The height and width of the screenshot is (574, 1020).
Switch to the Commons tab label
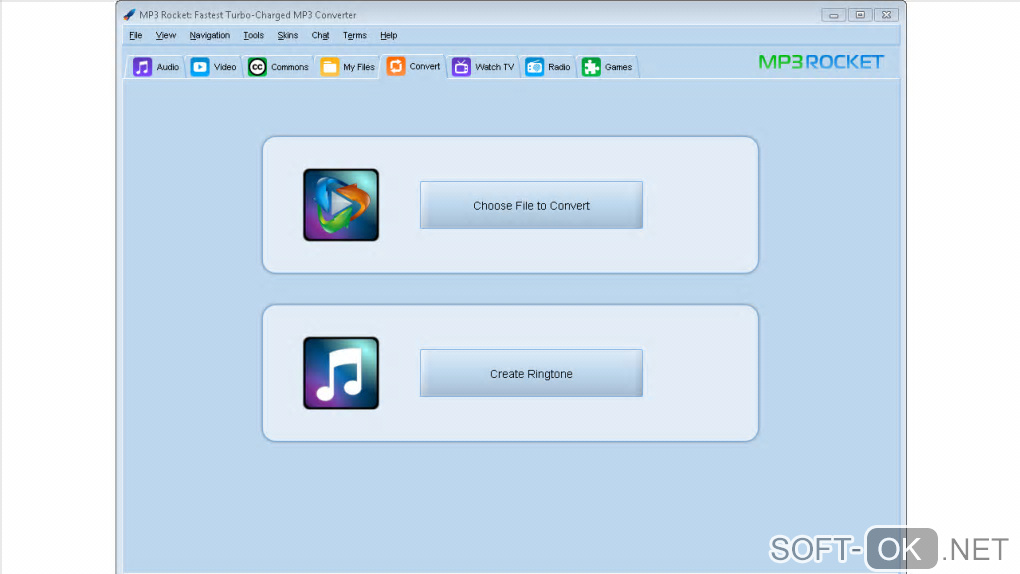(289, 67)
